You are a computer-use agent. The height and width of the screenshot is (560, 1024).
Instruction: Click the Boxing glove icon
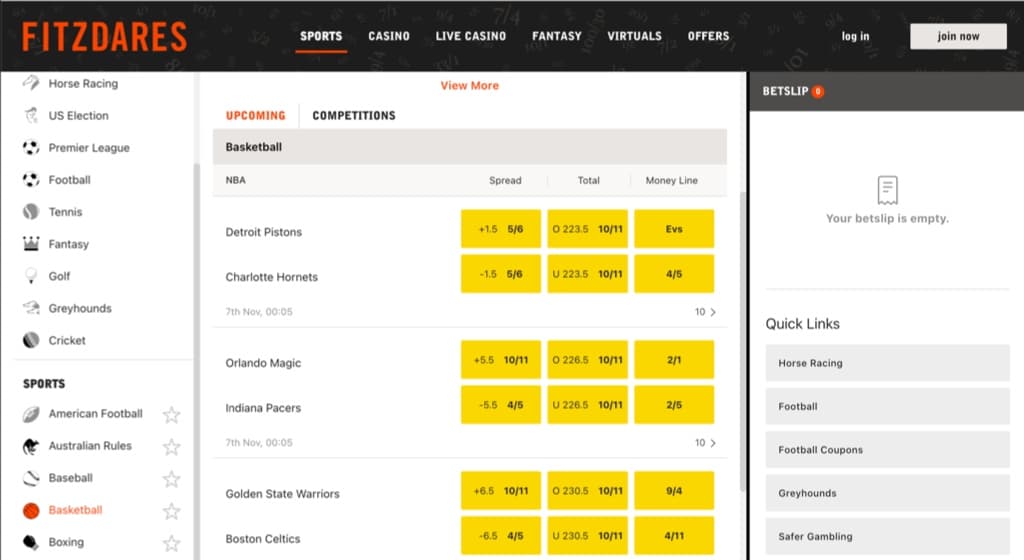coord(31,542)
